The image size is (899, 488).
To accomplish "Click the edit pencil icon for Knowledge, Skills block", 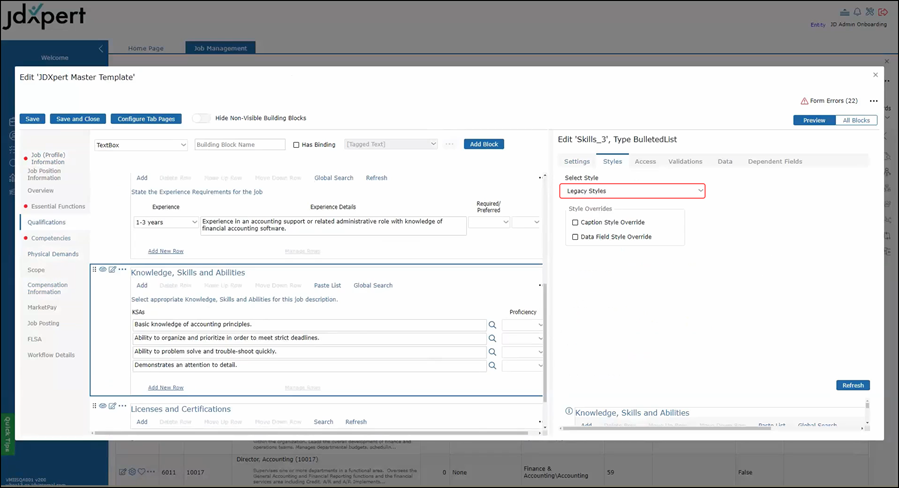I will click(x=112, y=269).
